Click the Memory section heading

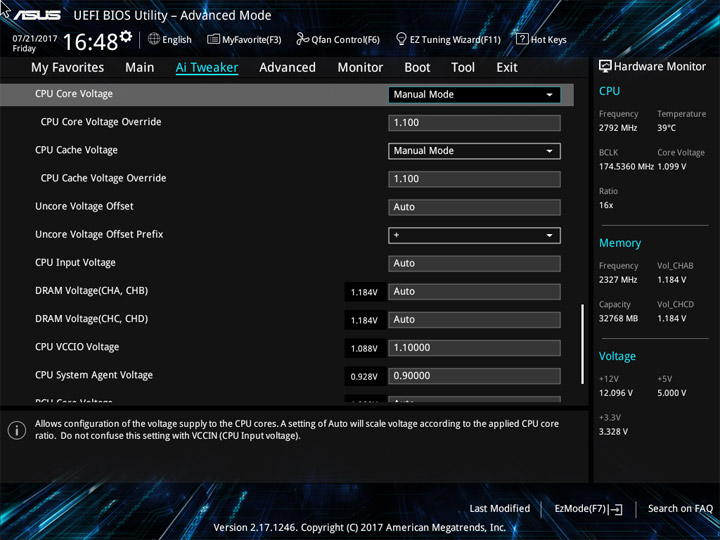(x=620, y=243)
